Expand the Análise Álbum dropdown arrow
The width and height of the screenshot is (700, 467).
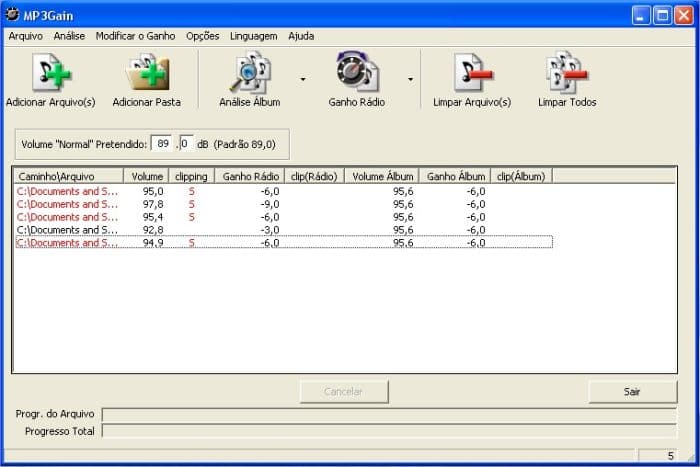coord(303,79)
